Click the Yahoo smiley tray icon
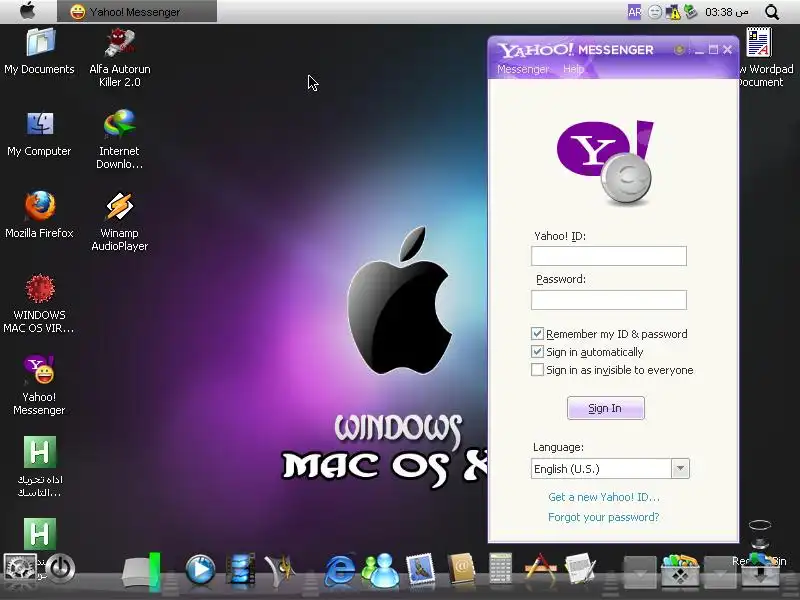 click(655, 12)
